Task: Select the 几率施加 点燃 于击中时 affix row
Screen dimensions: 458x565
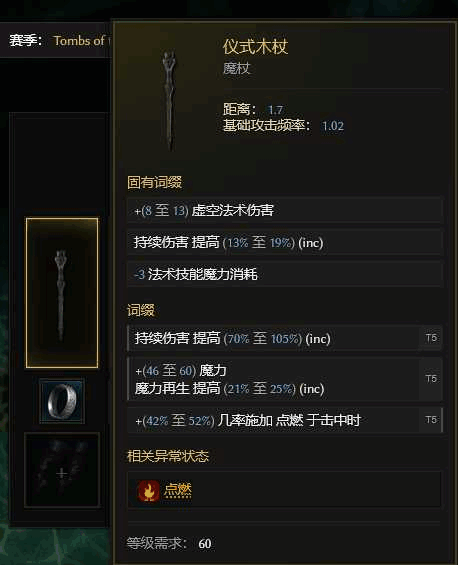Action: pyautogui.click(x=285, y=420)
